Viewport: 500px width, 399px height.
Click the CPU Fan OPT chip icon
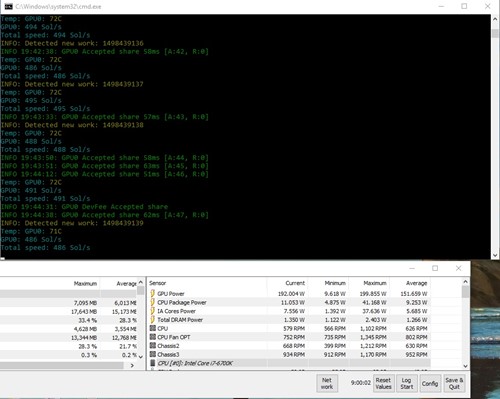click(153, 337)
